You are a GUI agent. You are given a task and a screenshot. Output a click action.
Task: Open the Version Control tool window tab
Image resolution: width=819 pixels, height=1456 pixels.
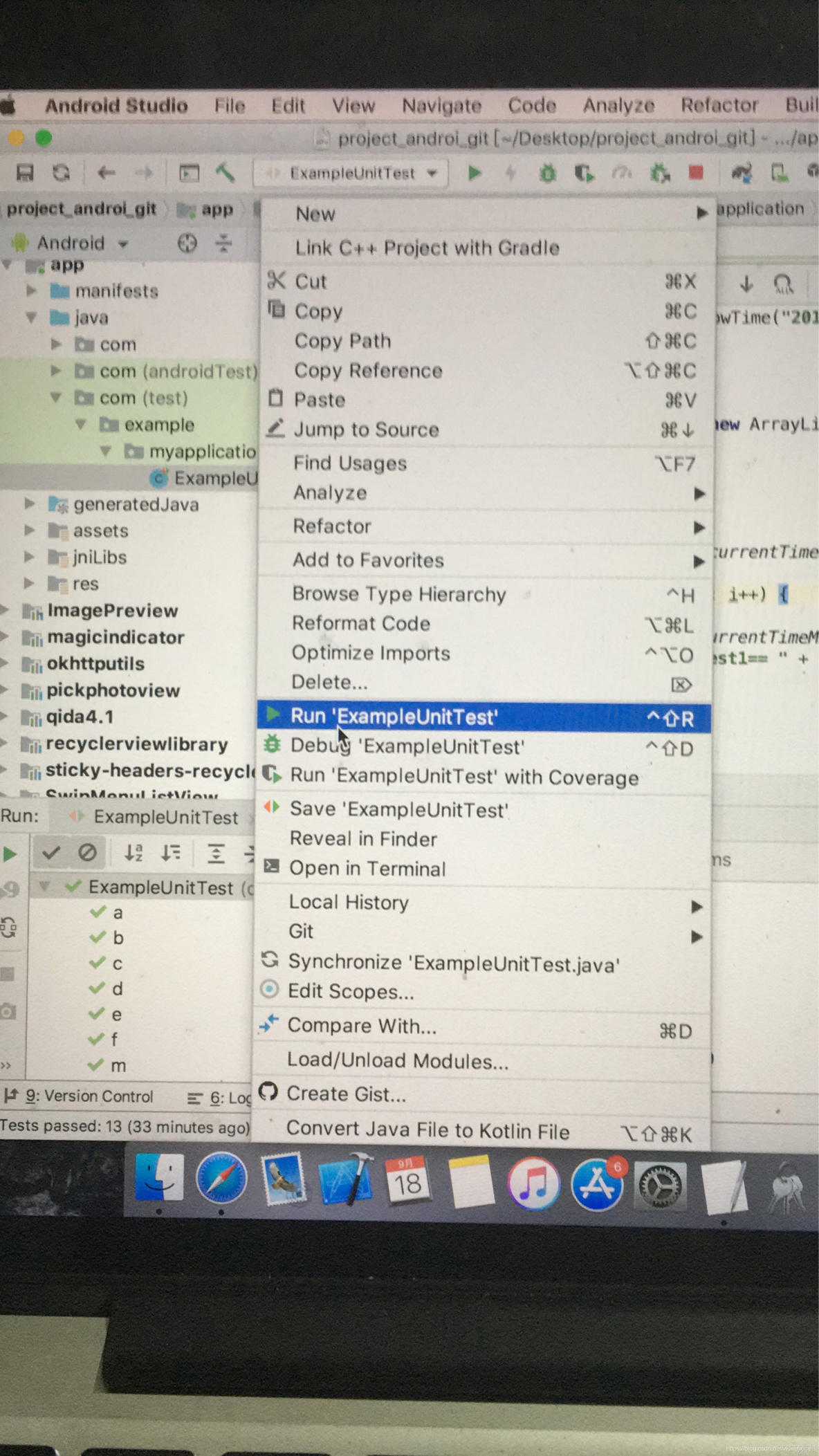79,1096
